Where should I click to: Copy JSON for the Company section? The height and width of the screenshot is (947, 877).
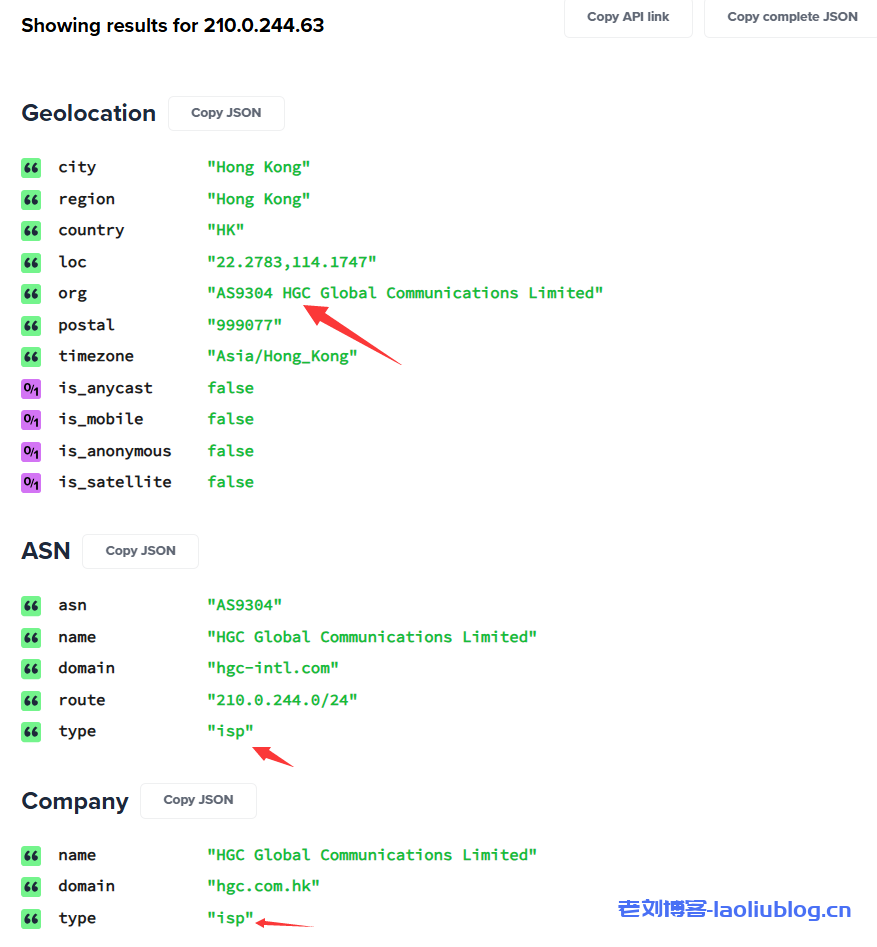click(198, 800)
